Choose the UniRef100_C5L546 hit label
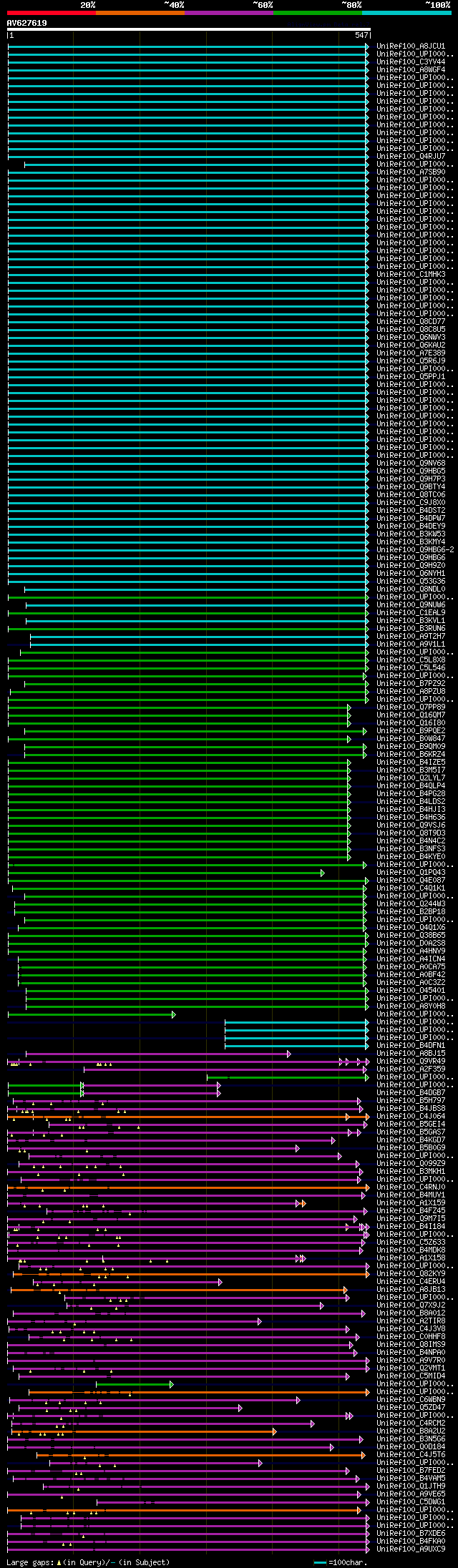This screenshot has width=458, height=1568. point(411,667)
